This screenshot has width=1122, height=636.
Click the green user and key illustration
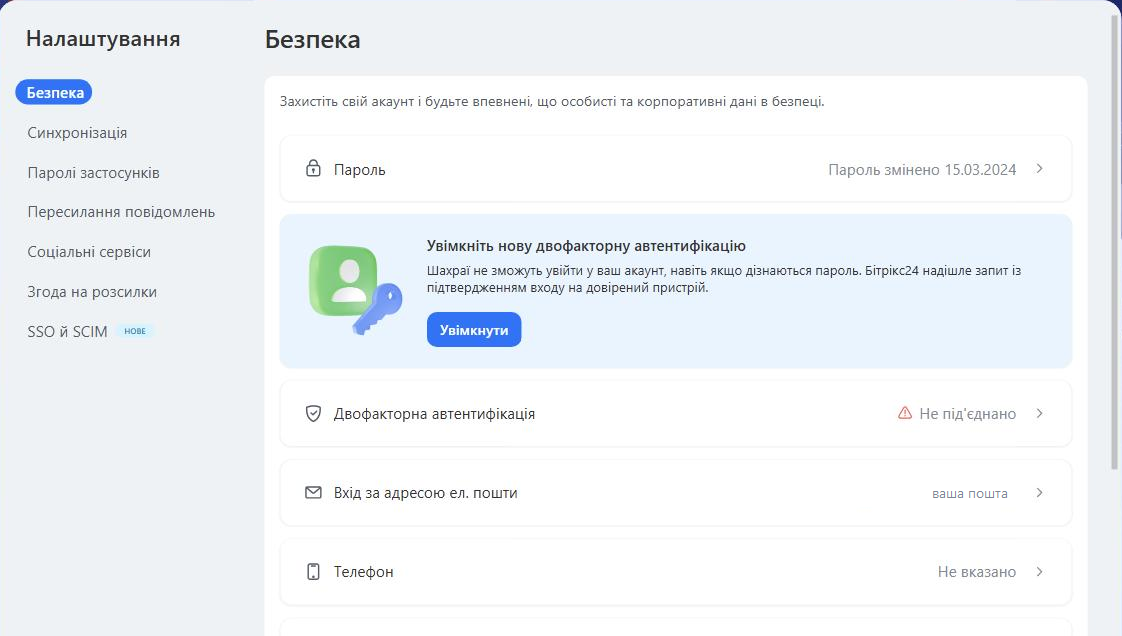click(x=356, y=290)
